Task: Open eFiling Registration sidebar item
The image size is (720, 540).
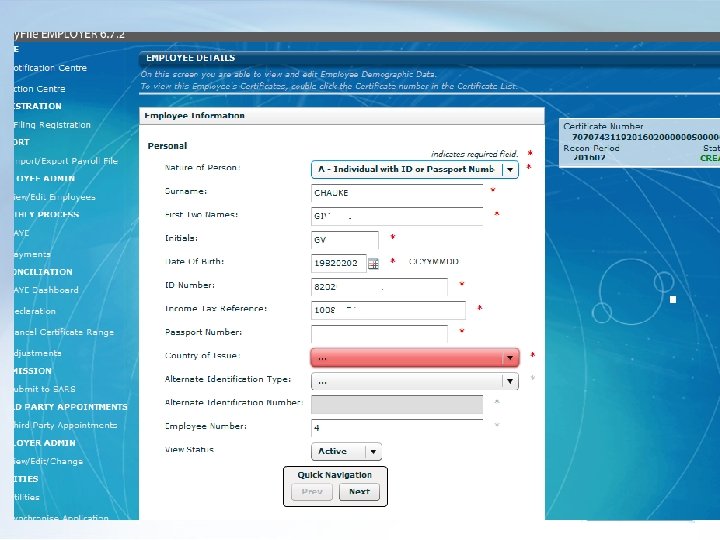Action: (x=52, y=125)
